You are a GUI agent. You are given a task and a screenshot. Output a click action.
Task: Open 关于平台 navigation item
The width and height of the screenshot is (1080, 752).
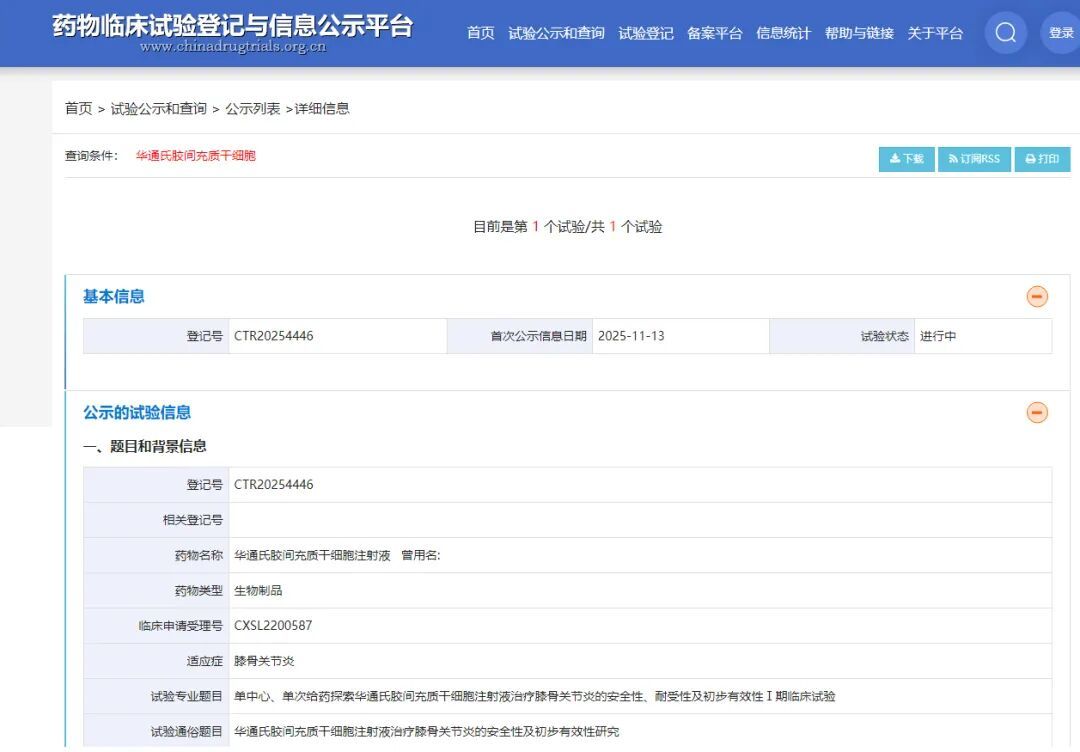(934, 33)
